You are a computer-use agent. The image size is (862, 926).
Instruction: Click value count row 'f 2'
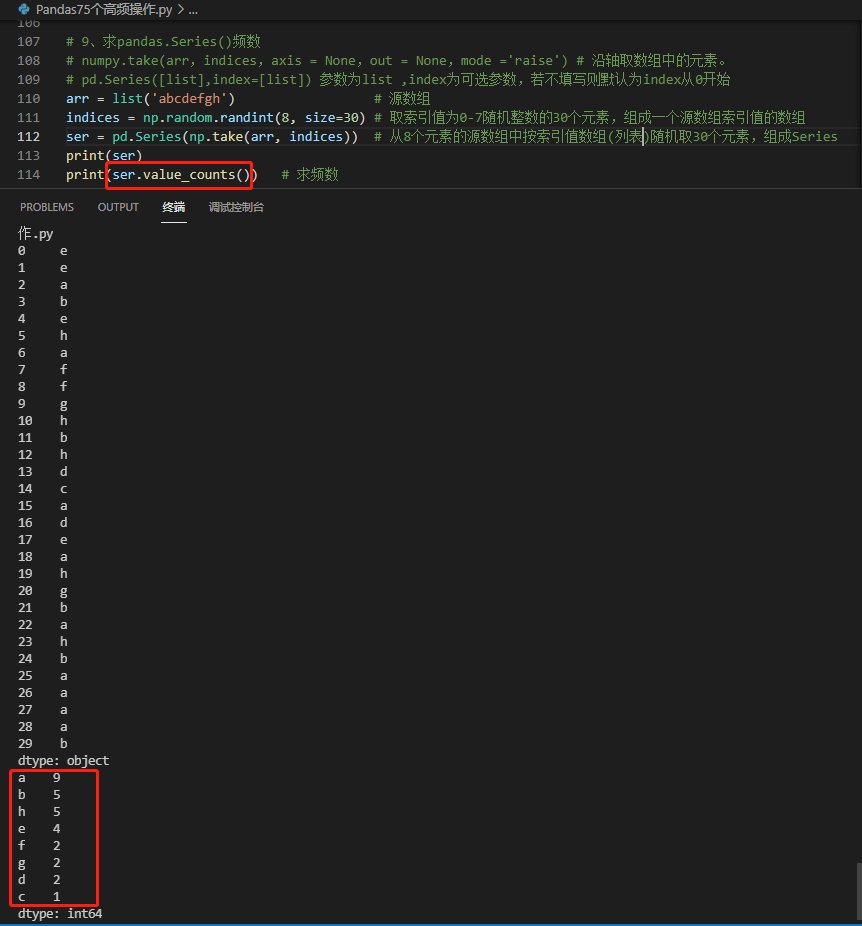tap(39, 846)
